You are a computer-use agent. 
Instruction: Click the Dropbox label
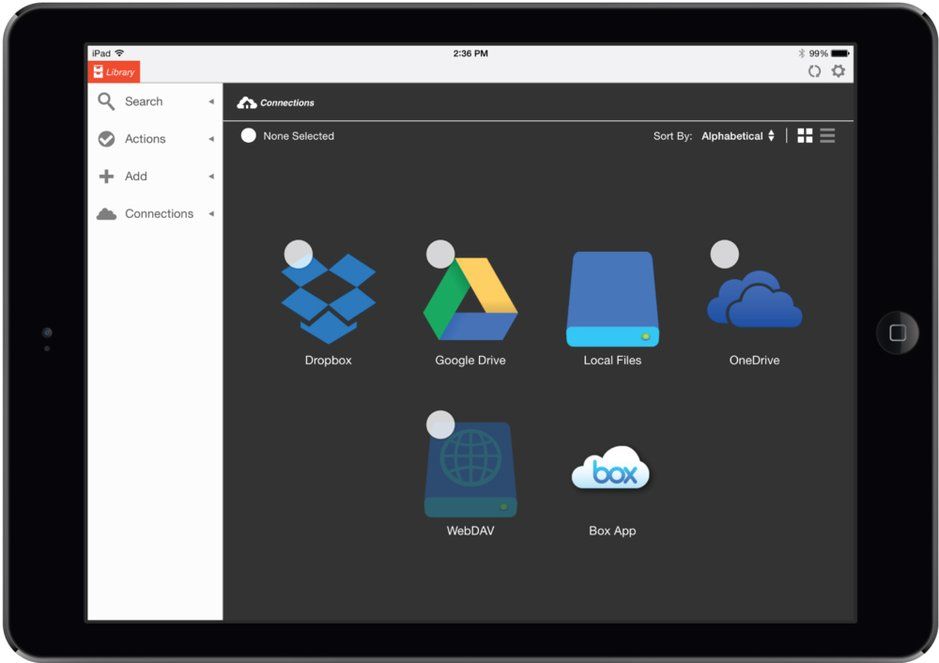click(x=328, y=361)
